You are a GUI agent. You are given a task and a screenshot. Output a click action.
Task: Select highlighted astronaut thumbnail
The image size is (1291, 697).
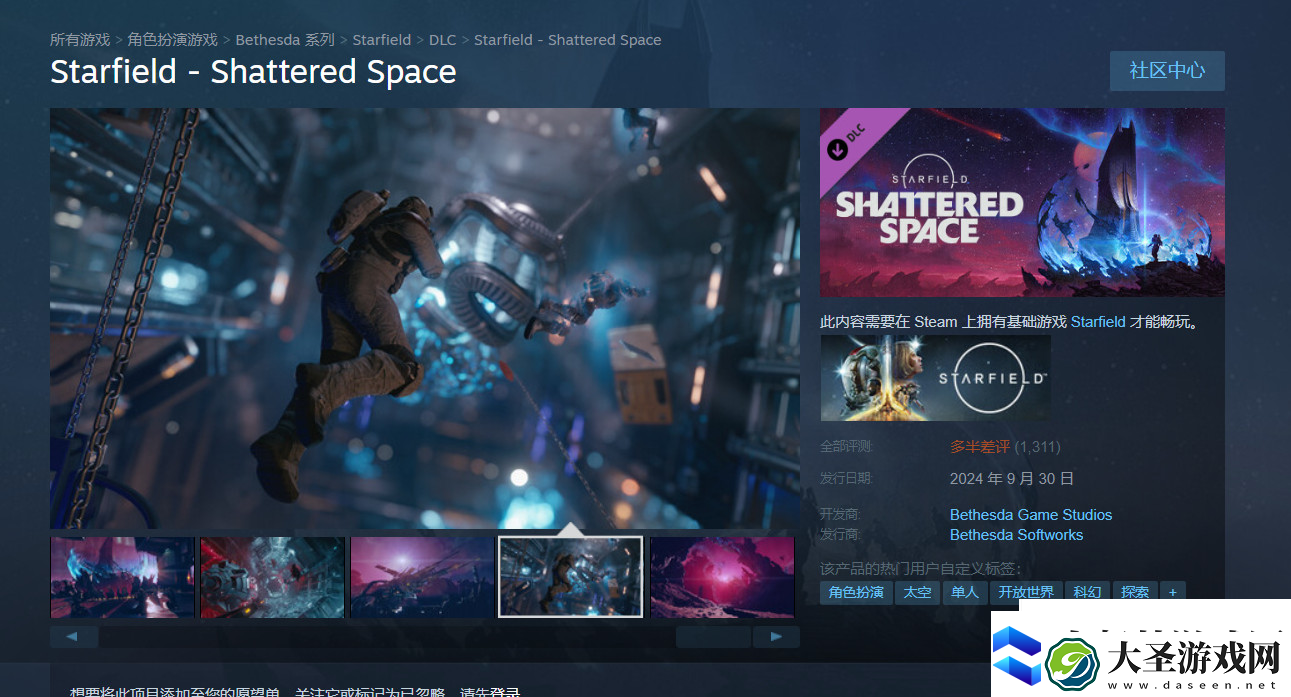click(571, 577)
